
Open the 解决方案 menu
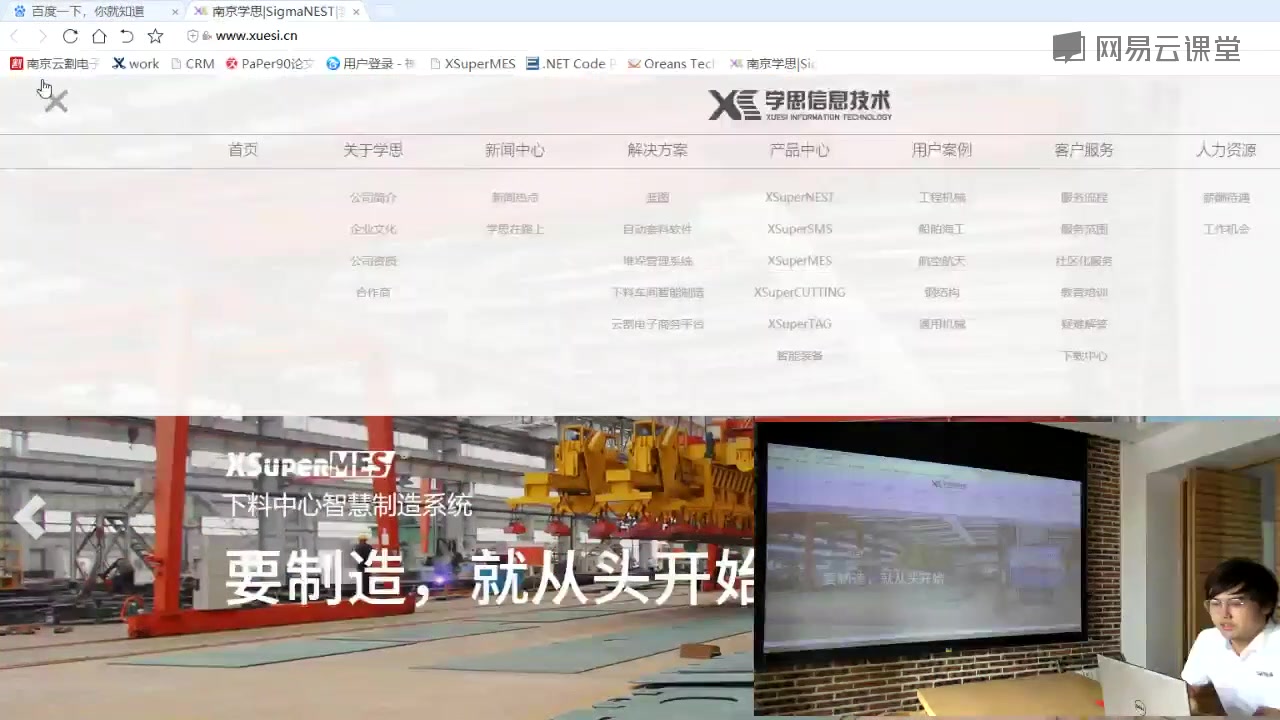pyautogui.click(x=657, y=150)
